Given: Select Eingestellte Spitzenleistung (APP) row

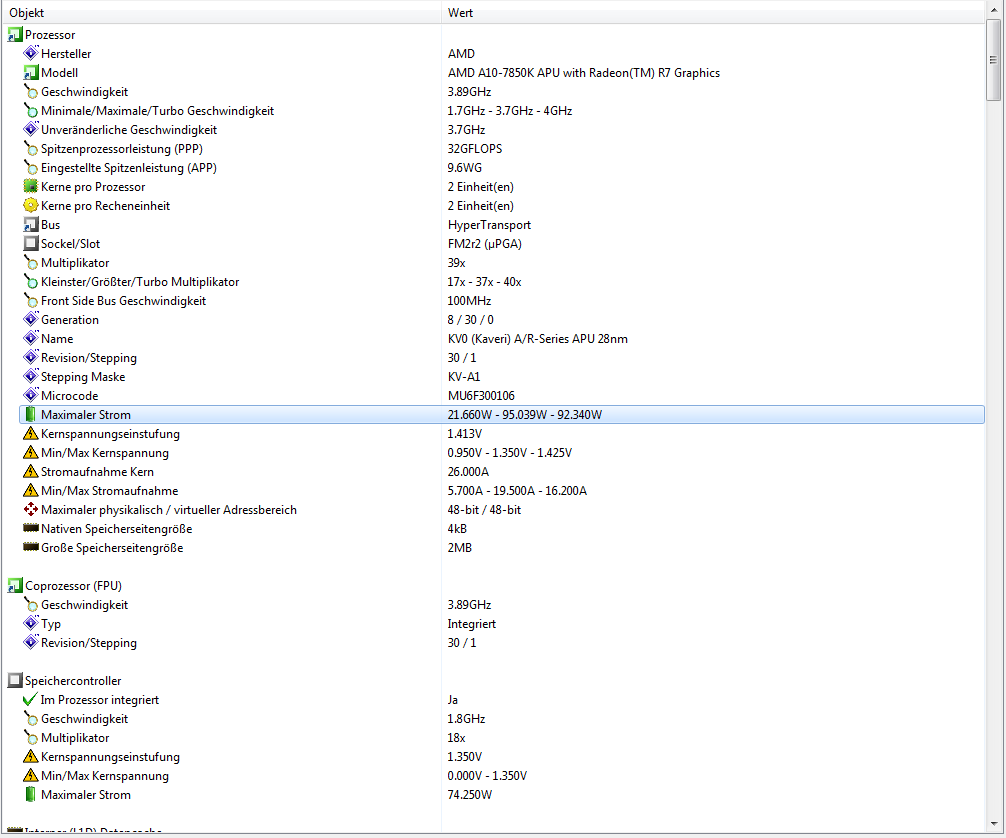Looking at the screenshot, I should (x=502, y=167).
